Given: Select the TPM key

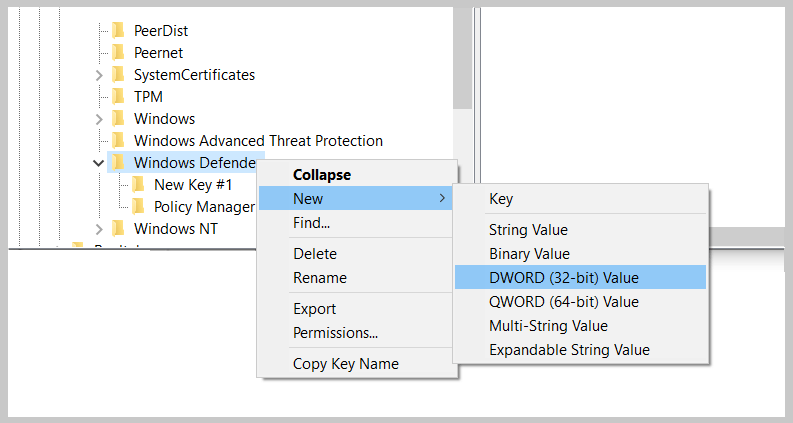Looking at the screenshot, I should pyautogui.click(x=148, y=97).
